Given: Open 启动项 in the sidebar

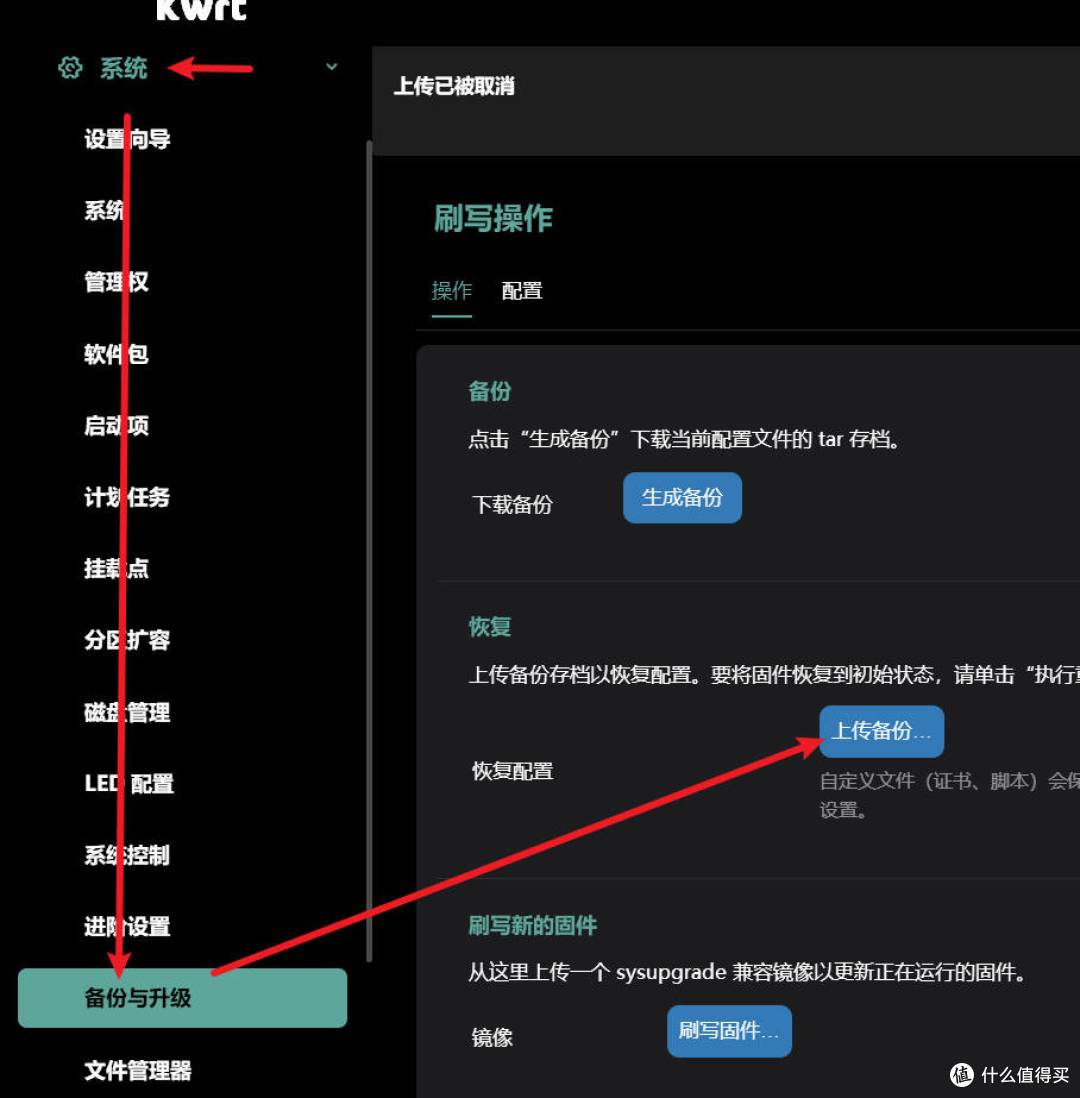Looking at the screenshot, I should [116, 425].
